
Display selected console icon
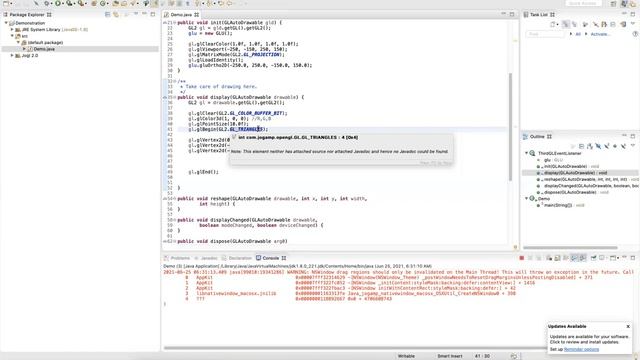pos(602,258)
